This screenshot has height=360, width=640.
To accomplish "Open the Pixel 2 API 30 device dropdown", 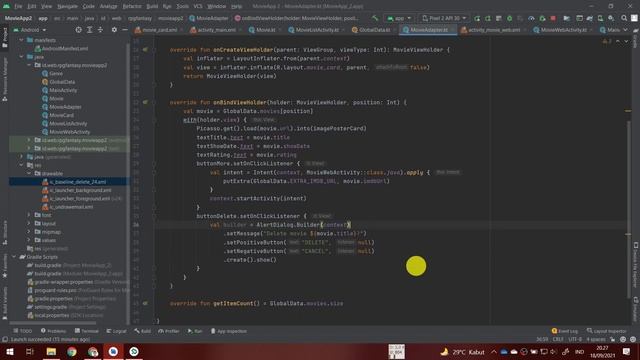I will coord(444,18).
